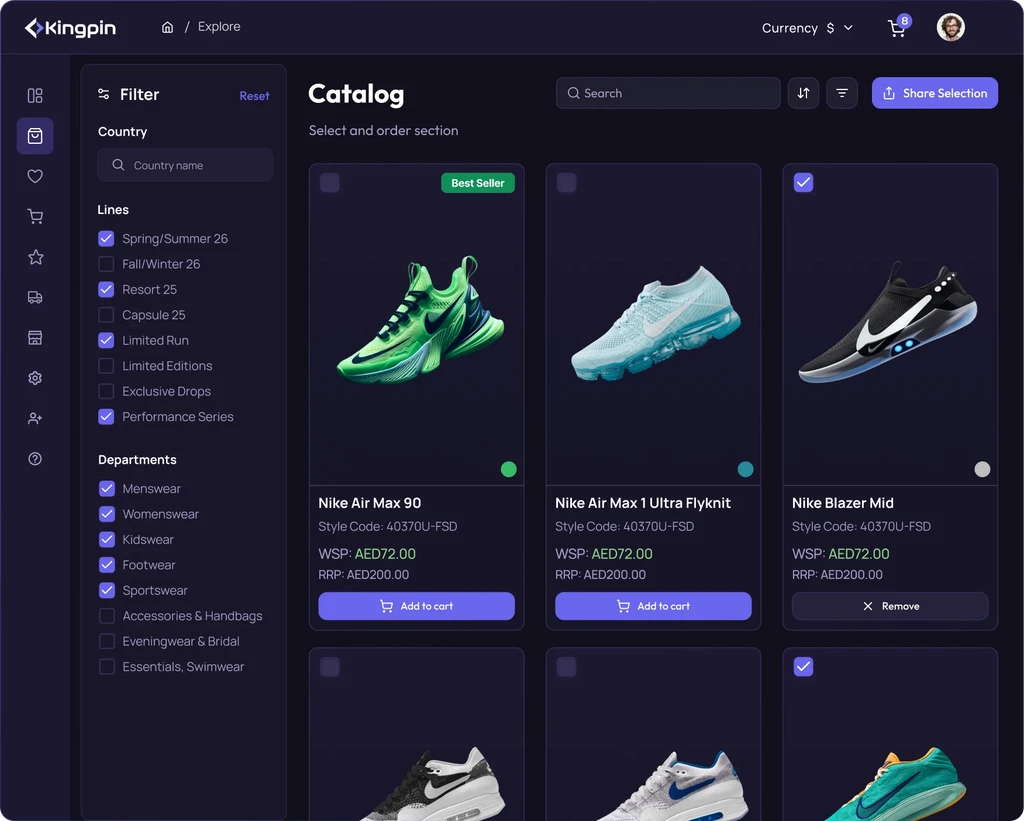Open the filter options icon beside the sort button
The image size is (1024, 821).
pyautogui.click(x=842, y=93)
